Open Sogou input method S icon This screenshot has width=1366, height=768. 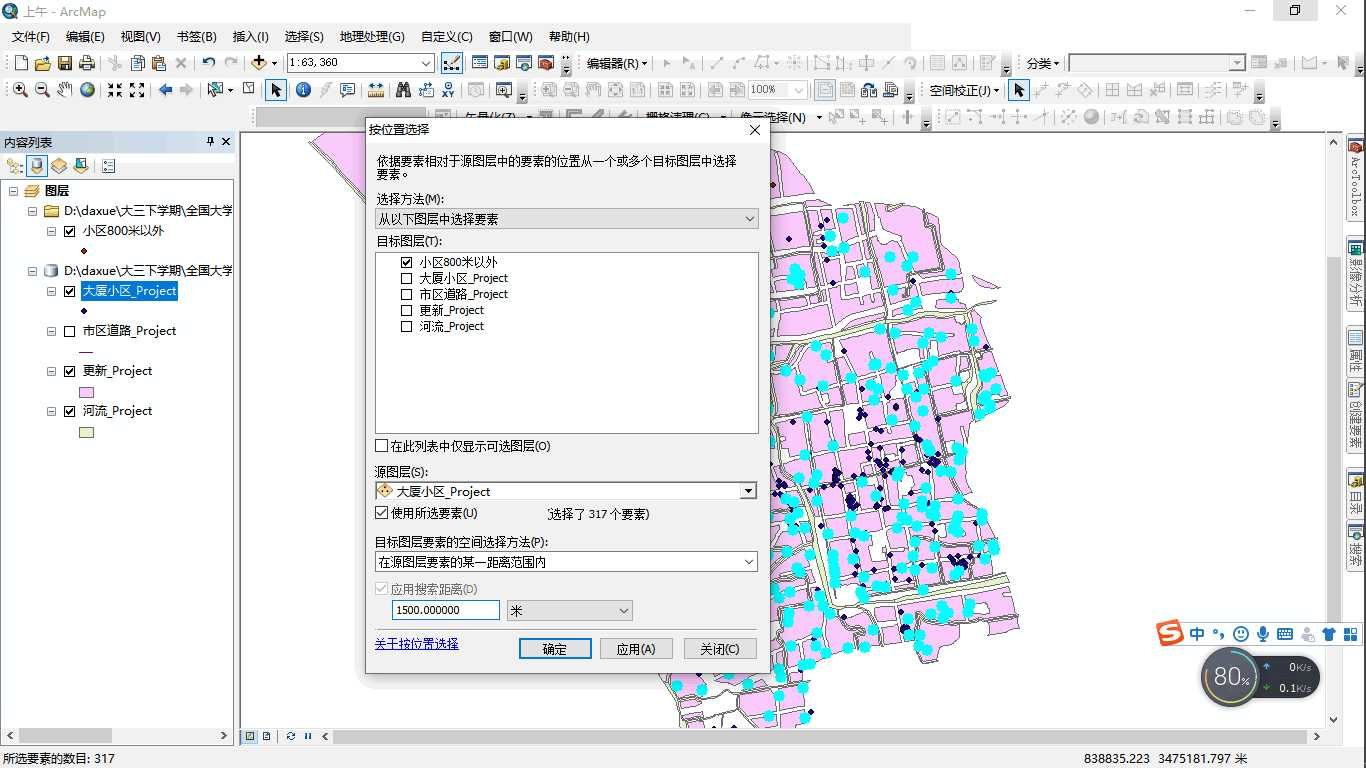tap(1170, 633)
